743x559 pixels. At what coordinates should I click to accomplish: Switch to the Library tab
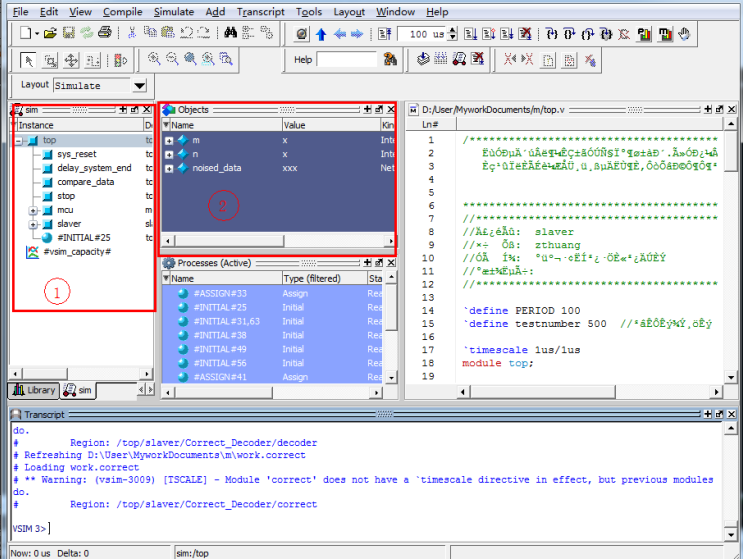(x=34, y=390)
